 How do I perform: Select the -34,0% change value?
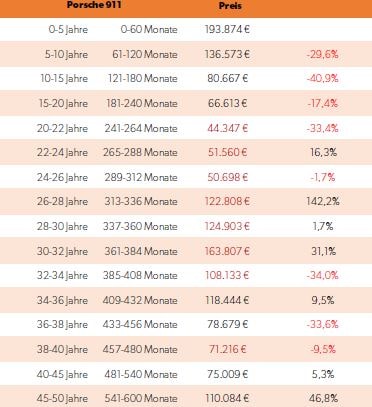tap(323, 275)
